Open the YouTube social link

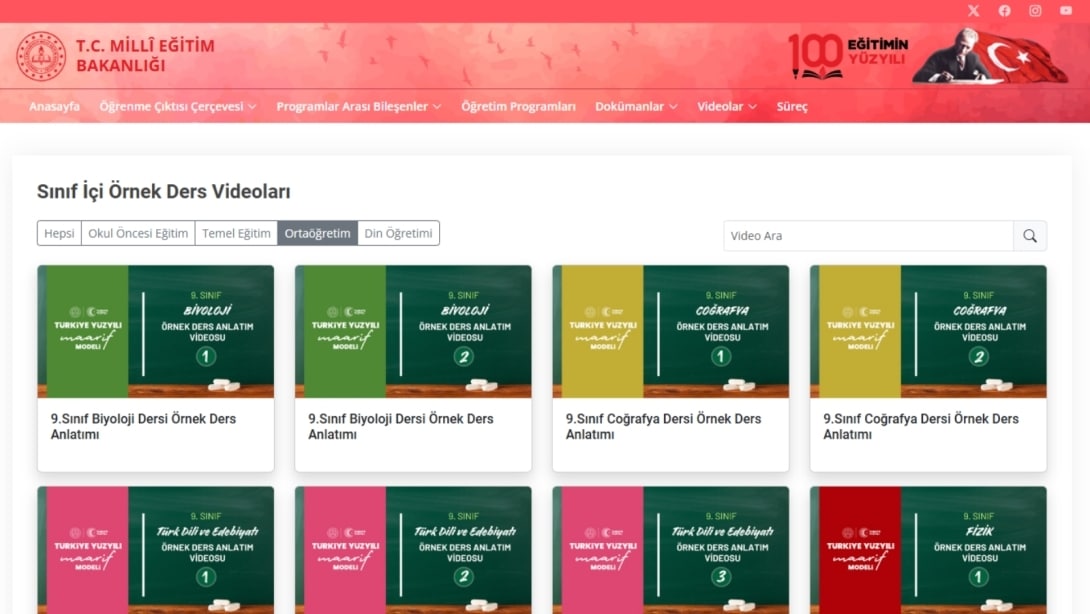(x=1066, y=10)
